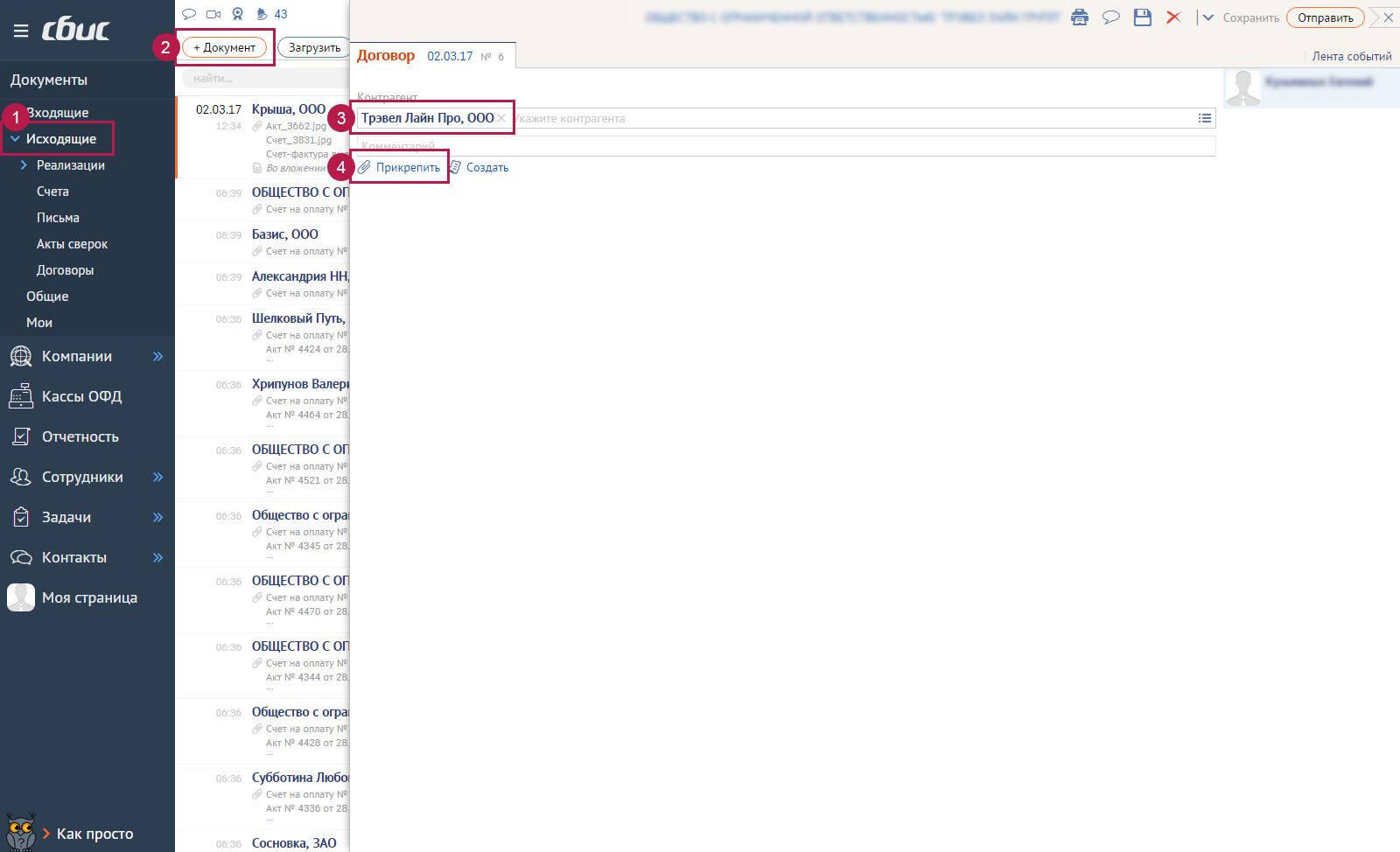Open the counterparty list selector icon
The width and height of the screenshot is (1400, 852).
click(1205, 118)
